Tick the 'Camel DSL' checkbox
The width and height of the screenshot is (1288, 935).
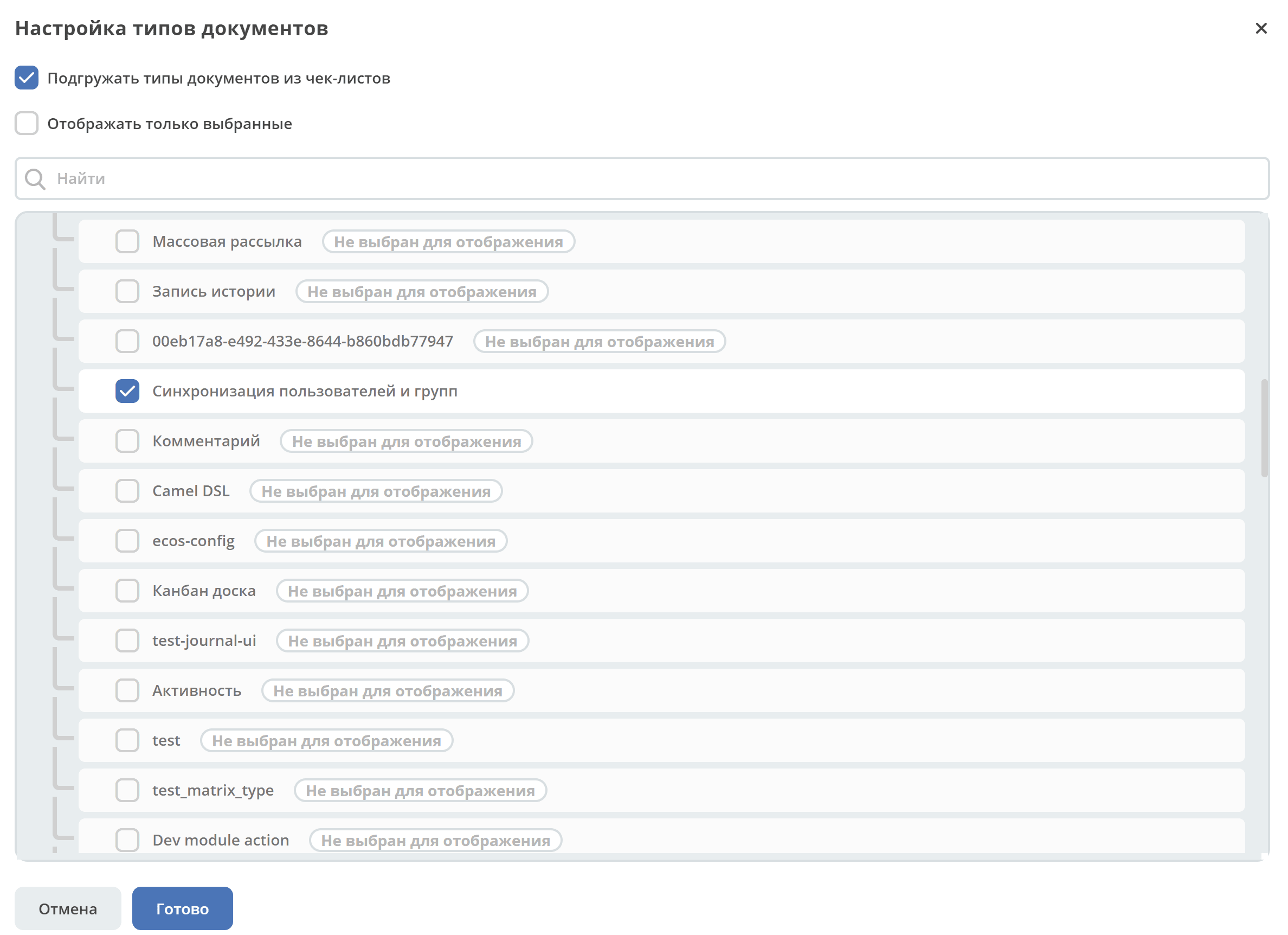[127, 491]
